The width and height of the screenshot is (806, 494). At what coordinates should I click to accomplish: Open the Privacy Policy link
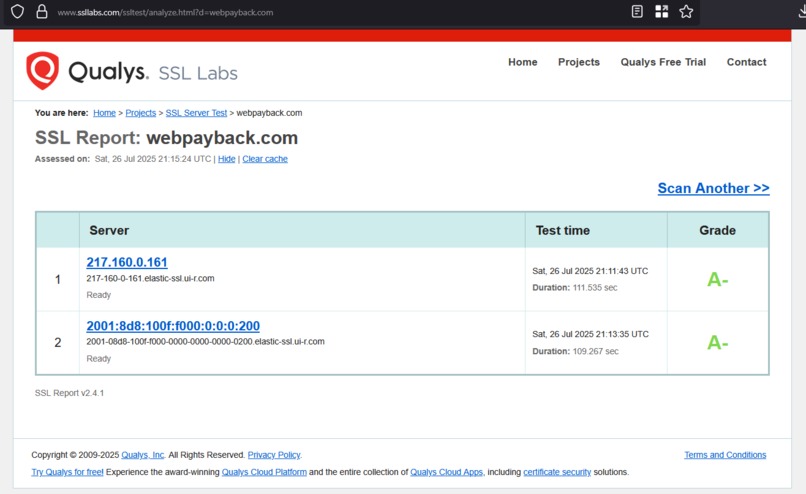click(x=274, y=455)
